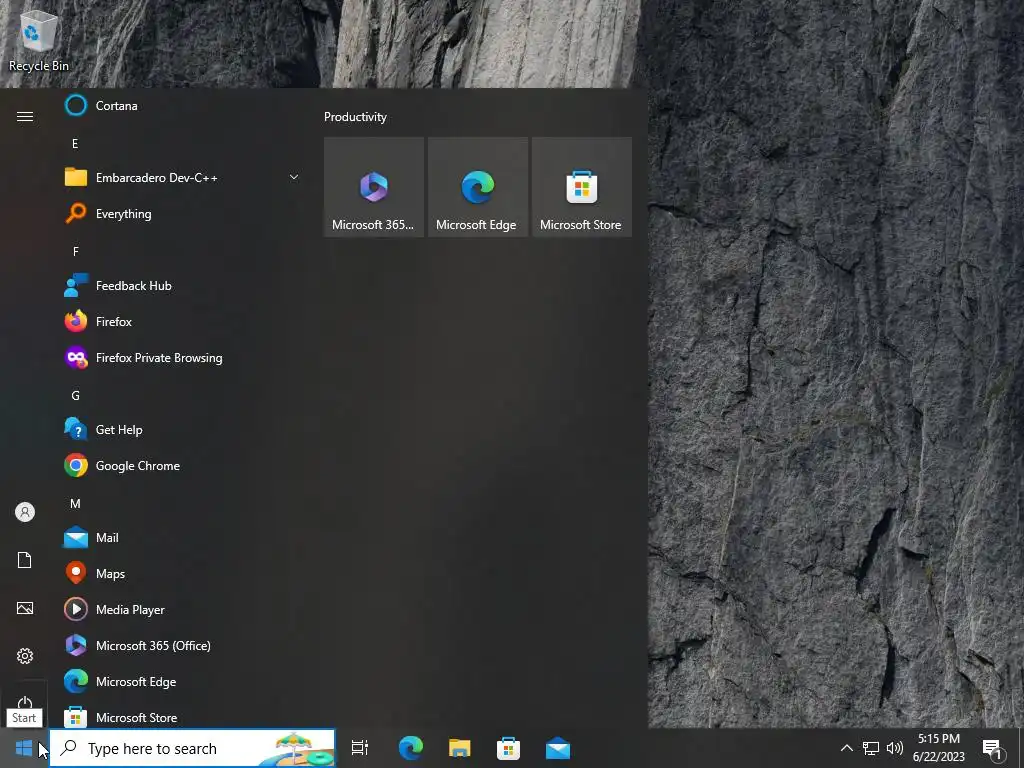Click the Microsoft 365 Productivity tile
This screenshot has height=768, width=1024.
(x=374, y=187)
